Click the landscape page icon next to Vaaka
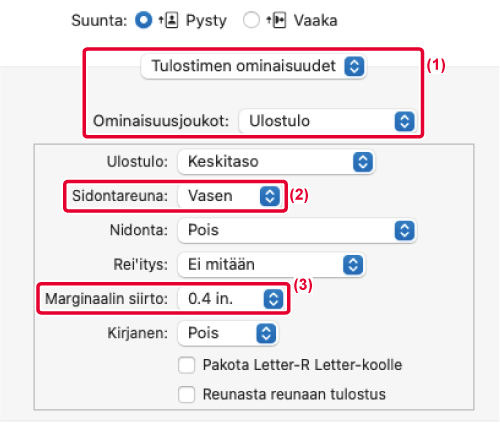This screenshot has width=500, height=428. click(x=279, y=20)
